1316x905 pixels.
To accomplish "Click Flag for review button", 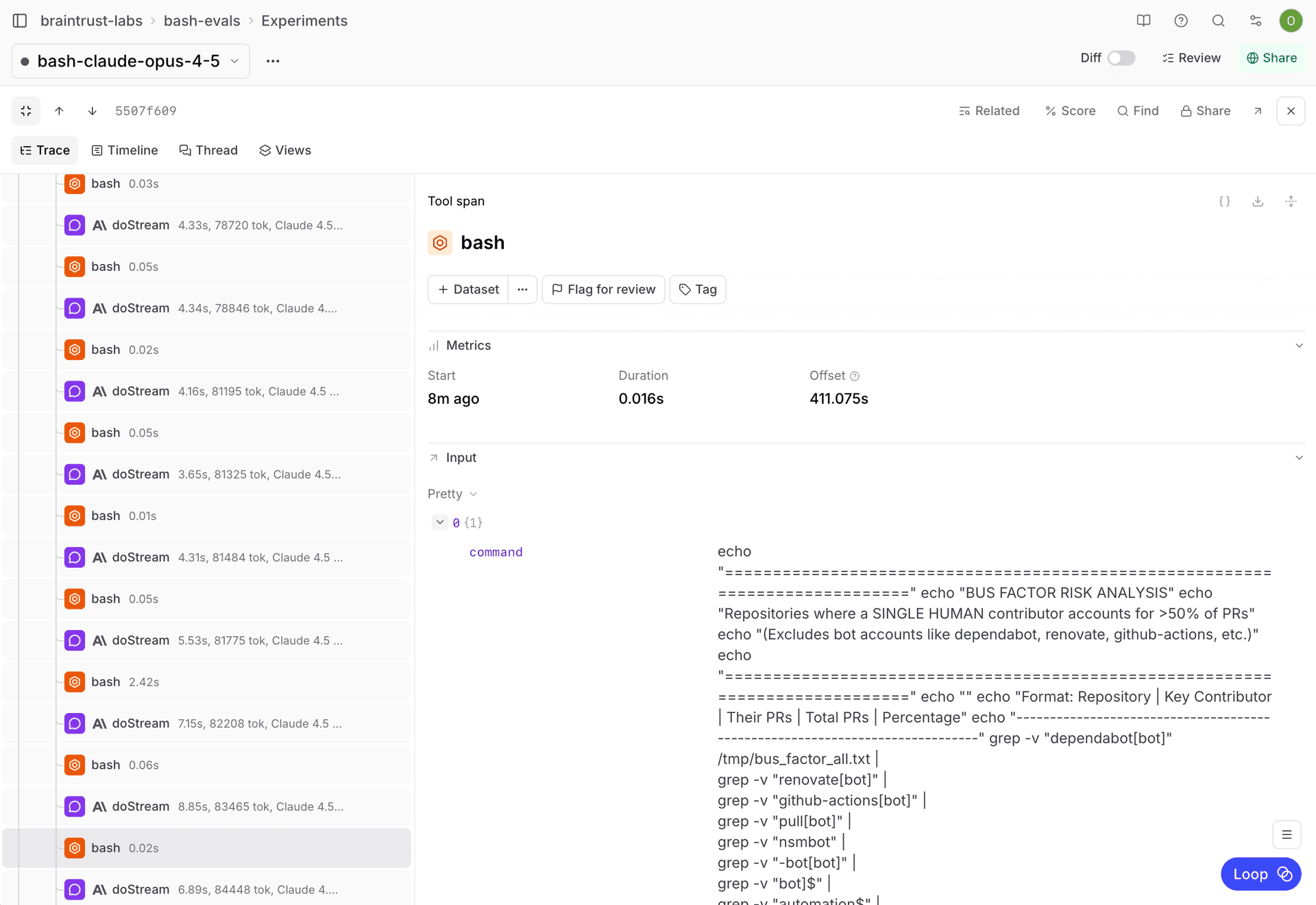I will (603, 289).
